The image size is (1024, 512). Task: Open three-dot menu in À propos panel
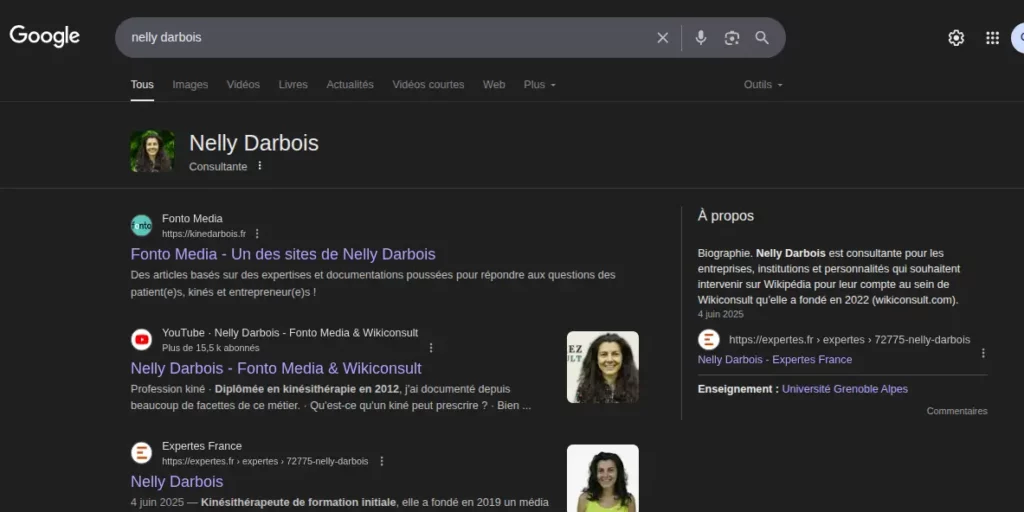click(983, 353)
